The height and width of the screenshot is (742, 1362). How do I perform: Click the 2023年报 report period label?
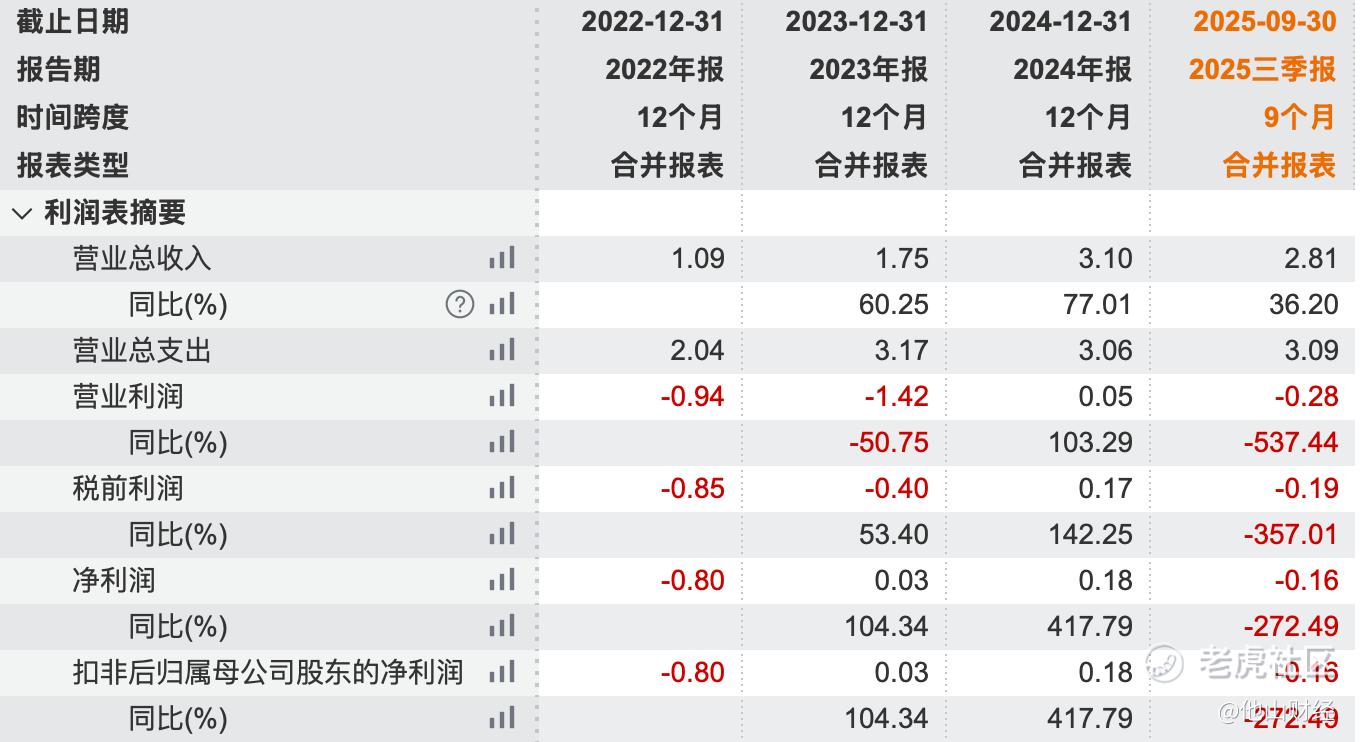868,69
